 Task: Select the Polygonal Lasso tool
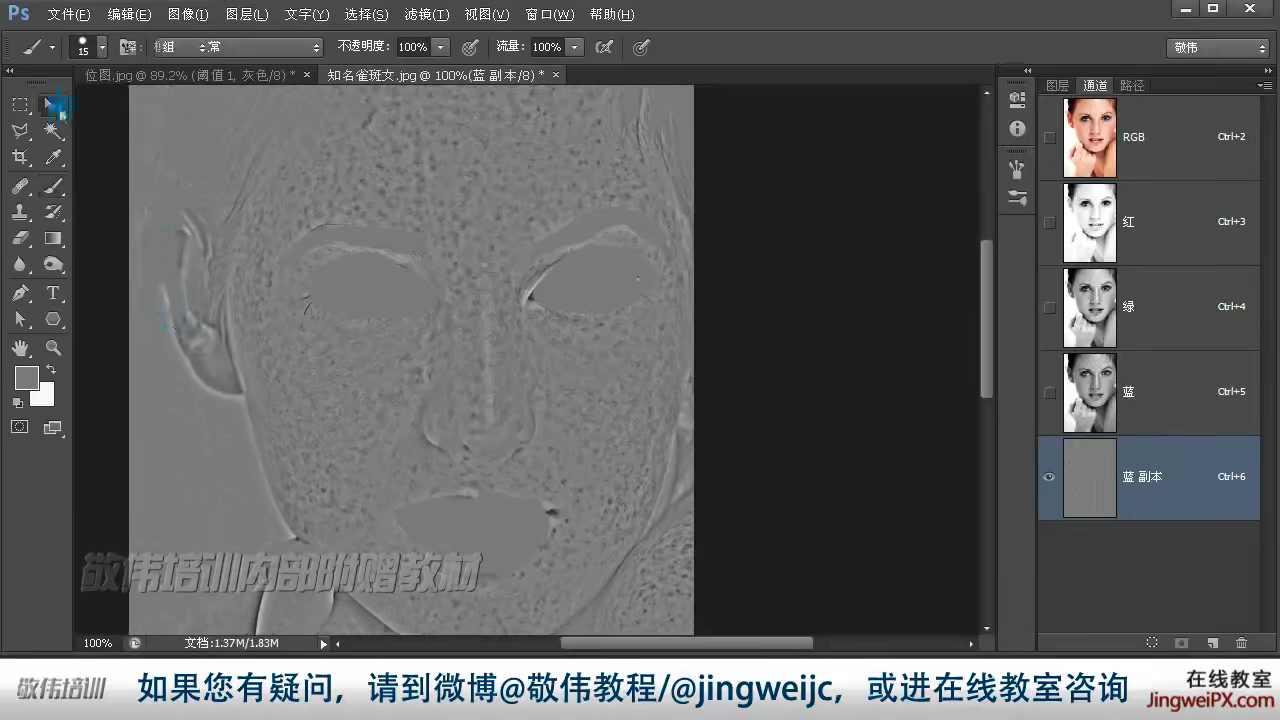click(x=20, y=131)
